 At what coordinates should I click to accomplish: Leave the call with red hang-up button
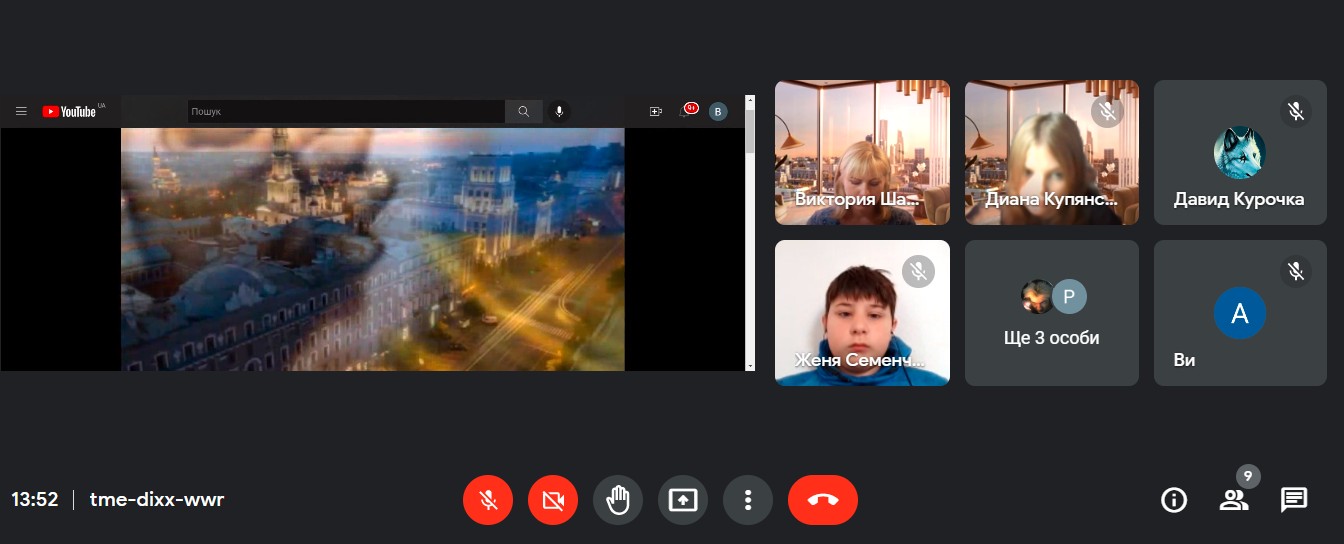click(x=823, y=499)
